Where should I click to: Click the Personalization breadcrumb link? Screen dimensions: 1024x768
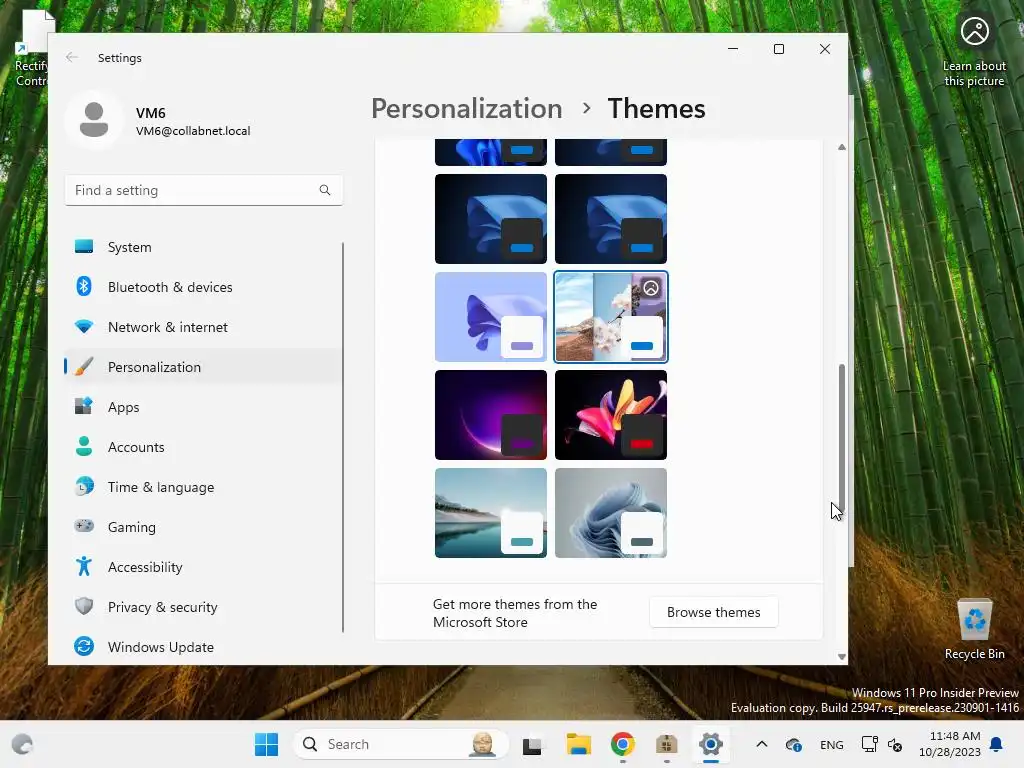point(466,108)
